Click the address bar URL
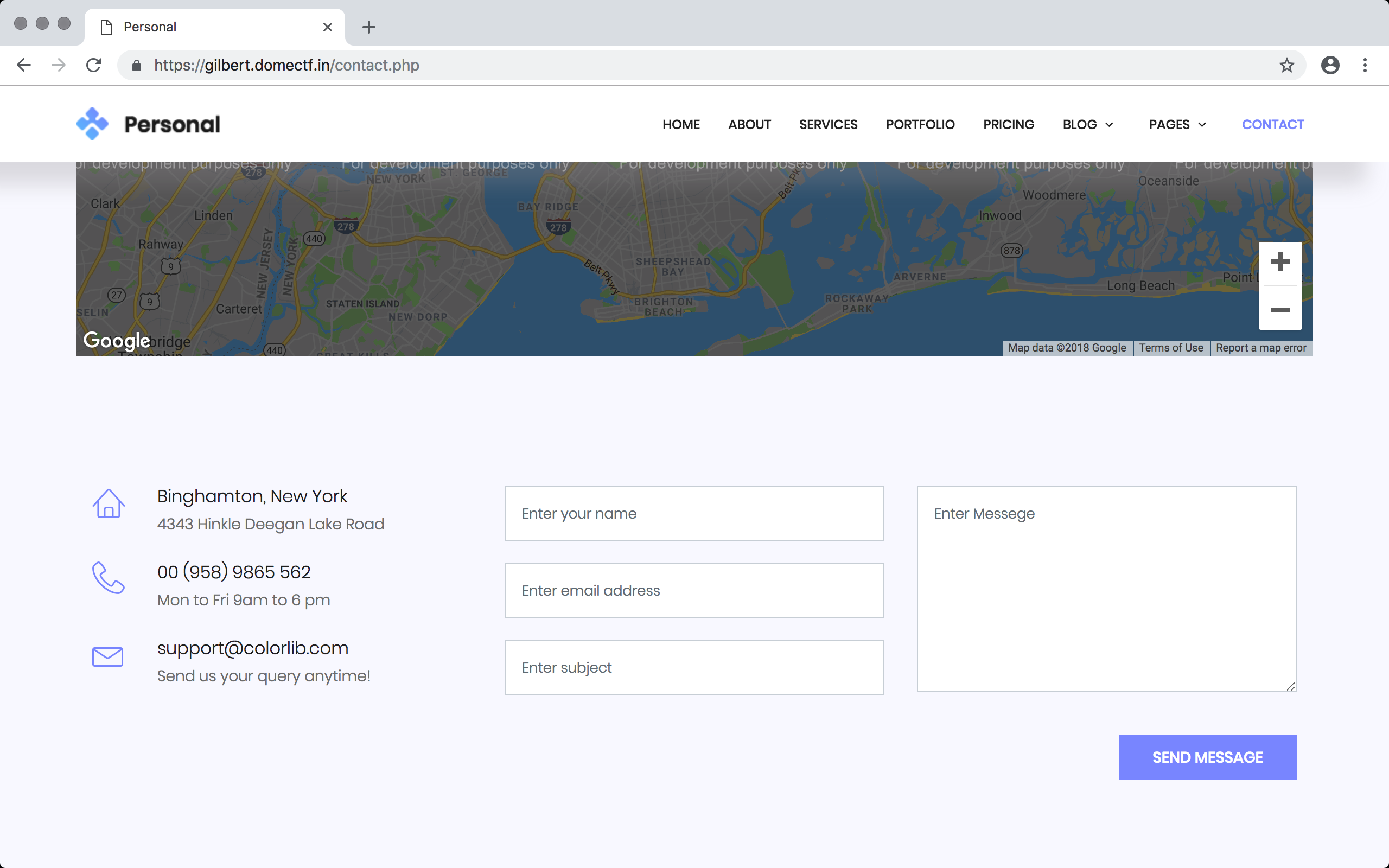This screenshot has width=1389, height=868. [287, 65]
